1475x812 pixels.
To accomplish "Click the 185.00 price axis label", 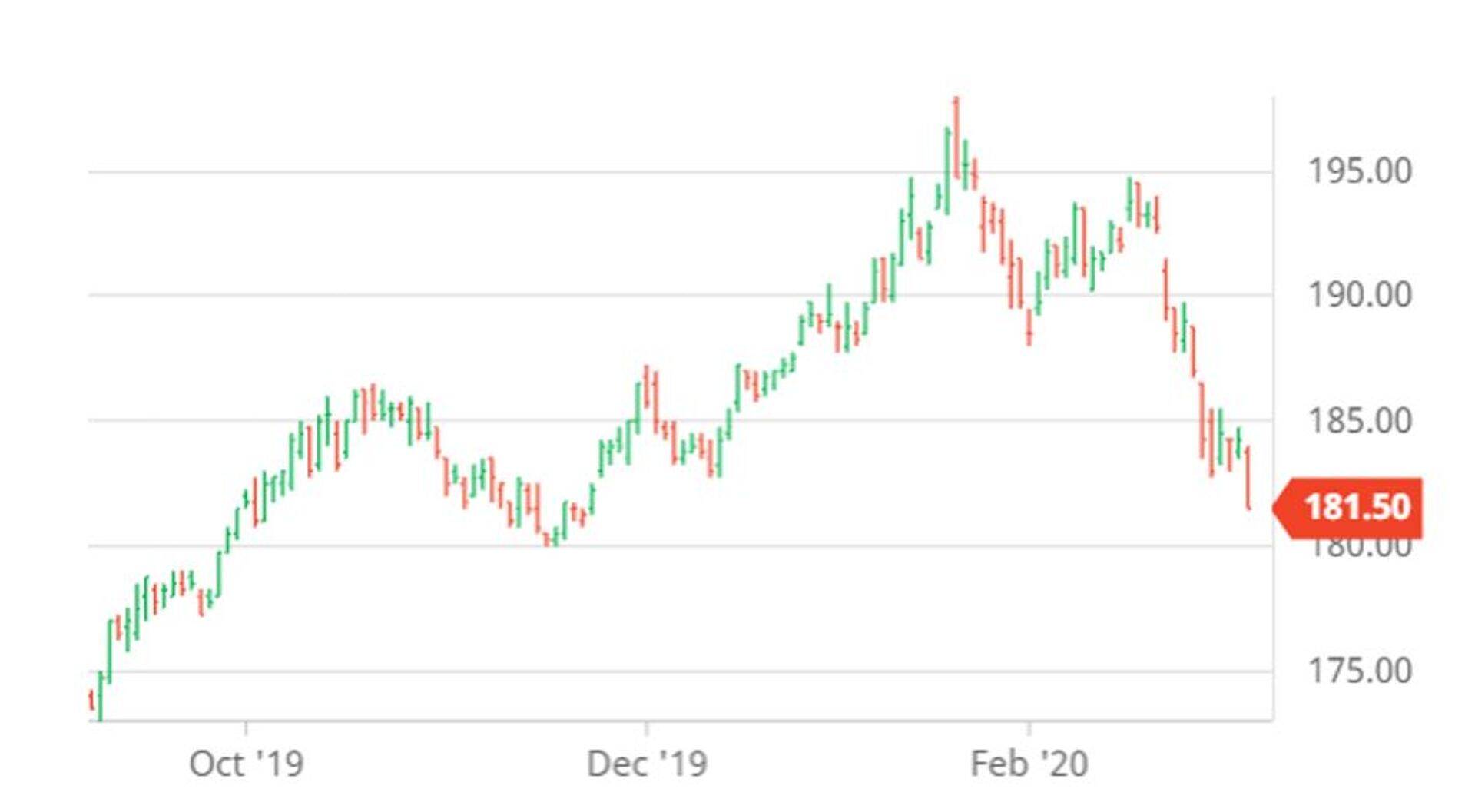I will point(1359,421).
